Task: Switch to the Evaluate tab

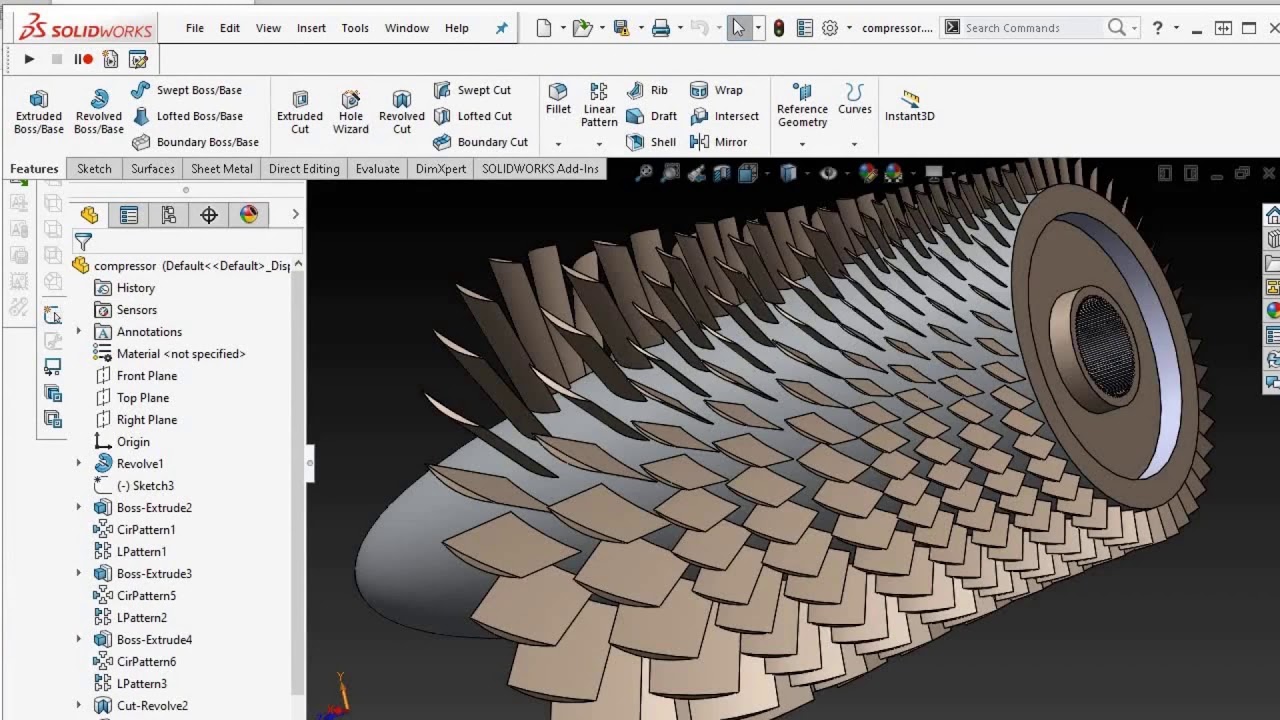Action: [x=378, y=169]
